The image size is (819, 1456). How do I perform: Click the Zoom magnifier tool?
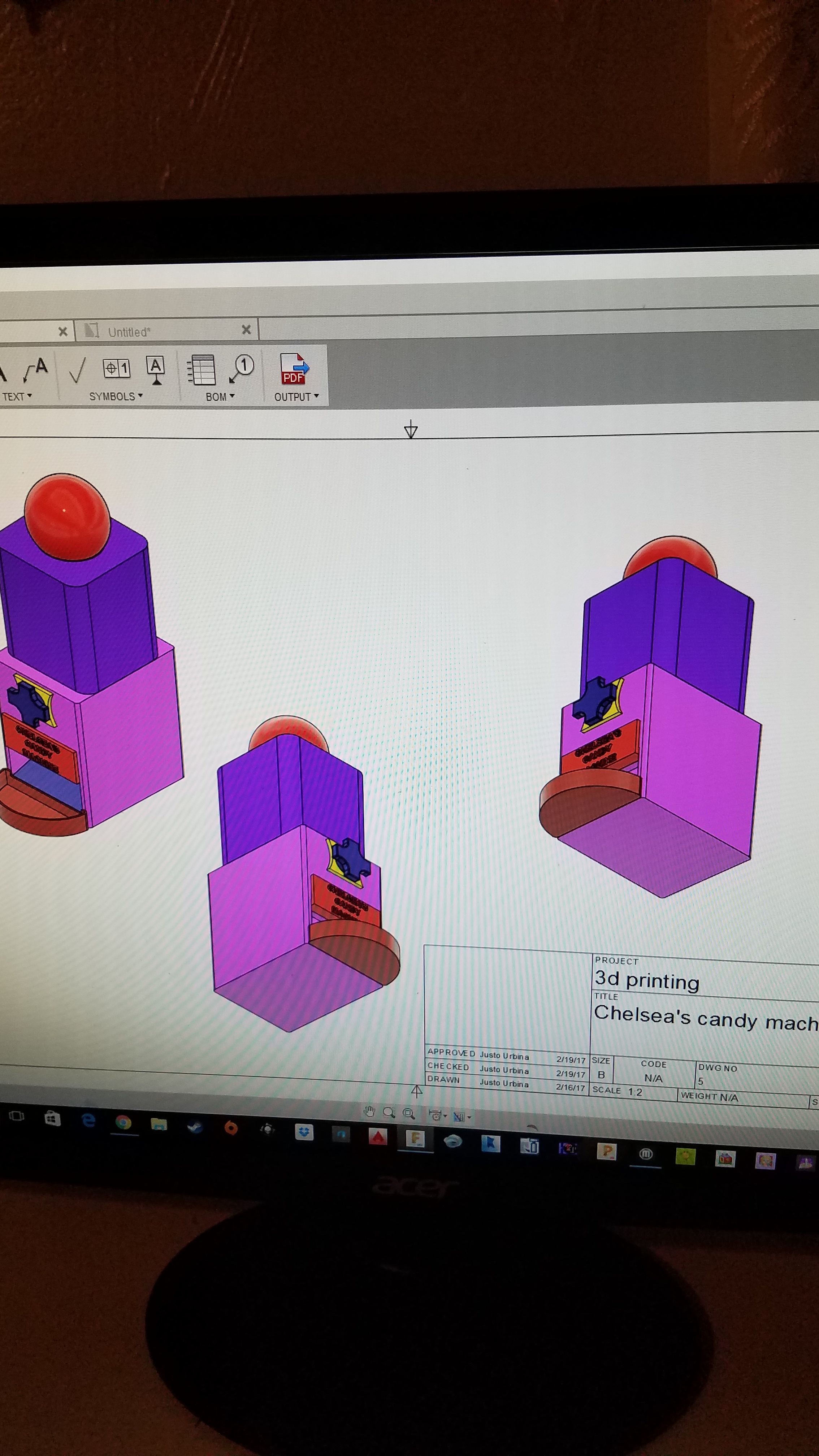tap(389, 1113)
